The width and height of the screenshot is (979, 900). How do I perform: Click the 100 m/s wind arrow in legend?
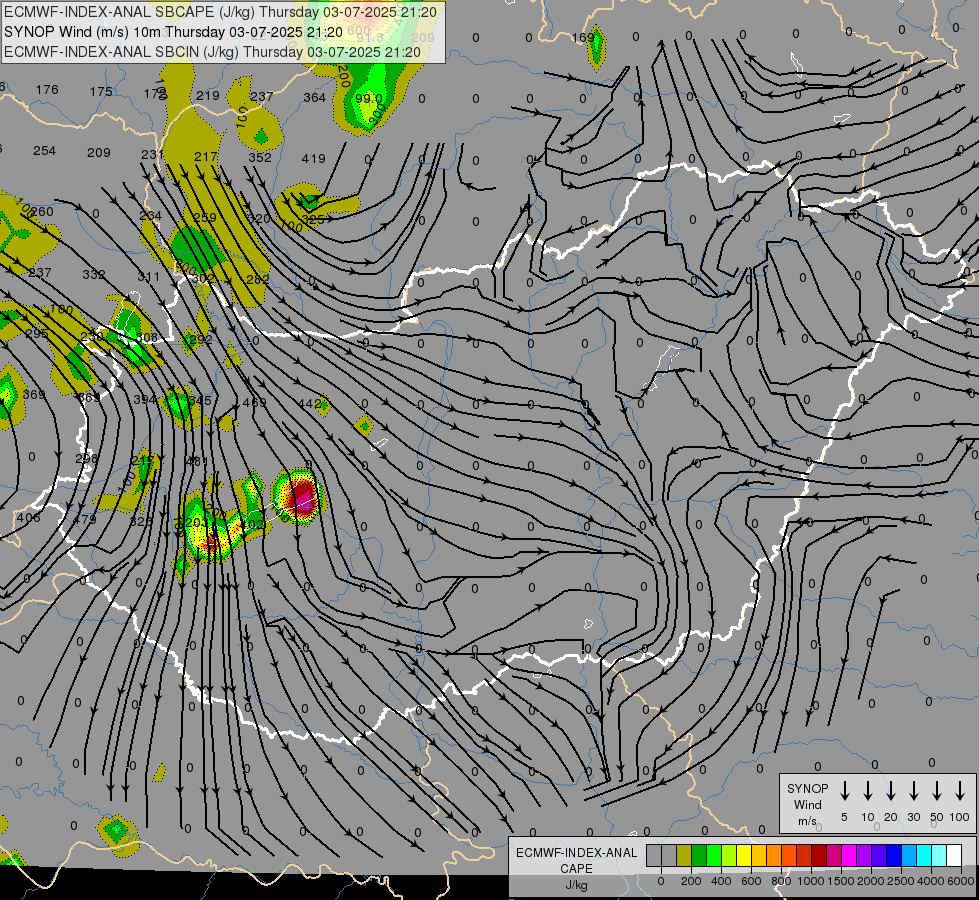(960, 791)
